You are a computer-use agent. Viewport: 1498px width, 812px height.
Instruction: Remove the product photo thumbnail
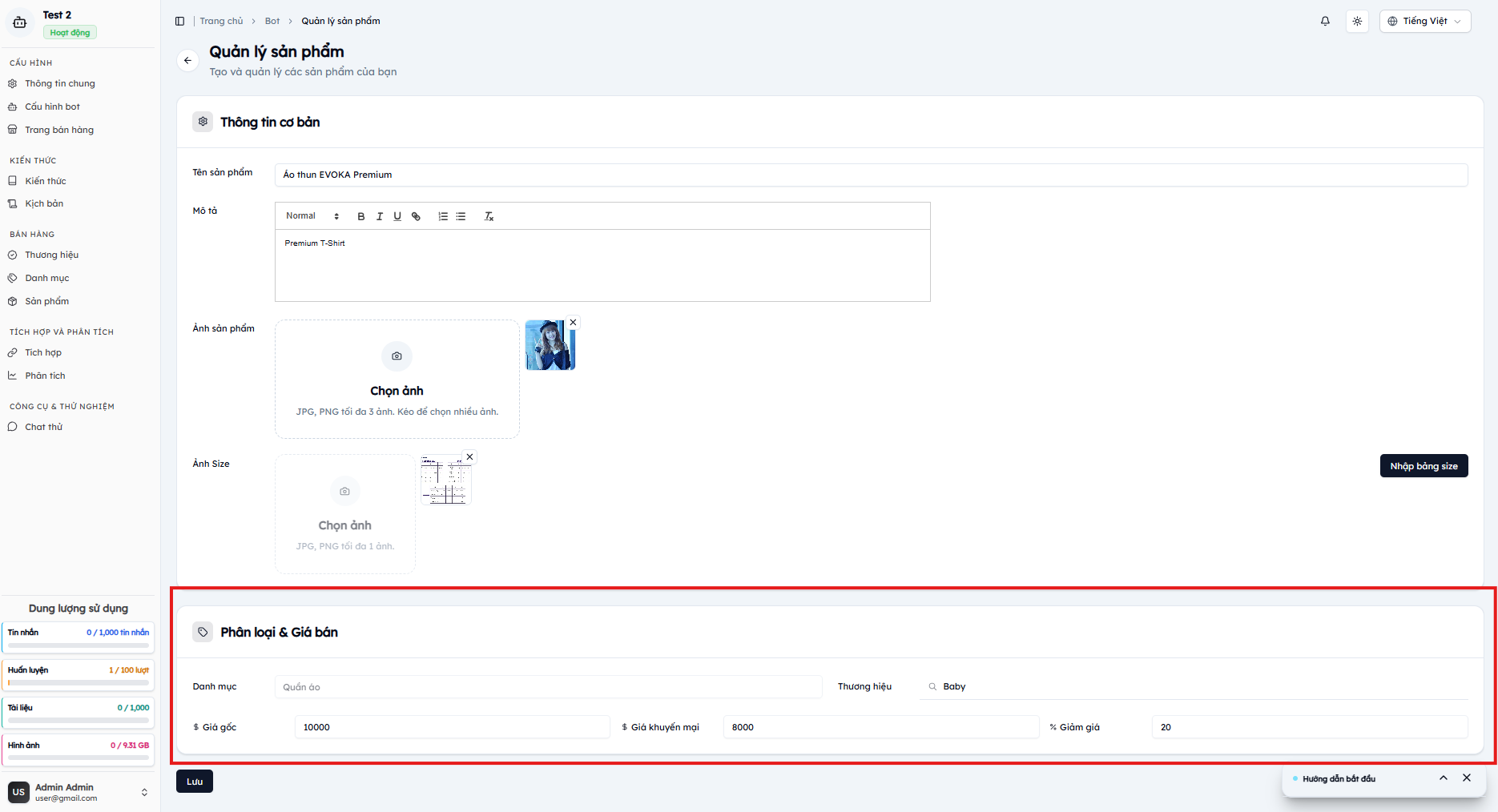coord(573,322)
